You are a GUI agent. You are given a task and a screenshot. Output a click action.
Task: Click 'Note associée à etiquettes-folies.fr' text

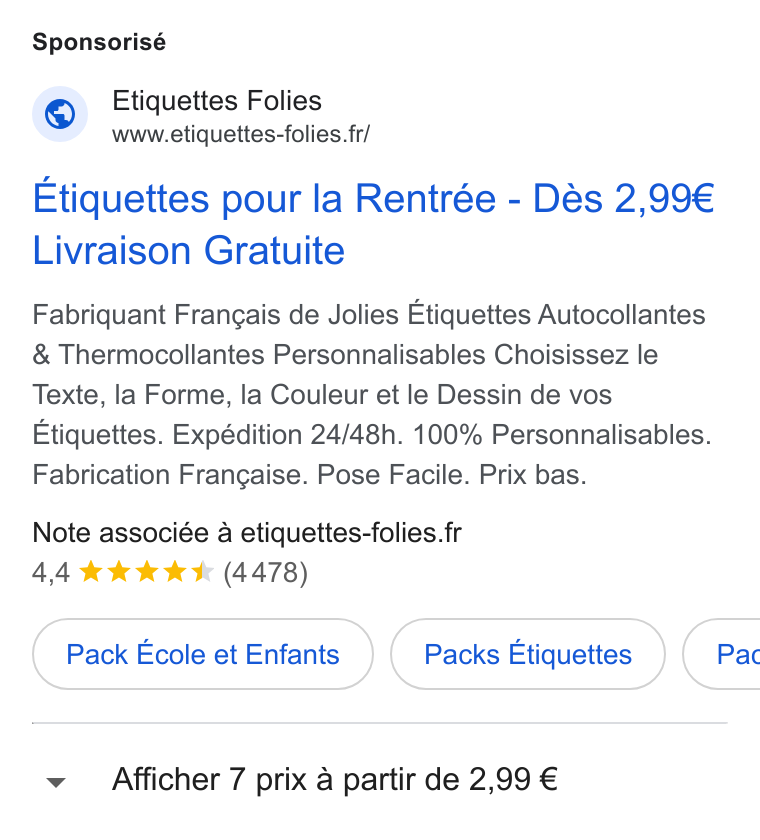coord(247,533)
